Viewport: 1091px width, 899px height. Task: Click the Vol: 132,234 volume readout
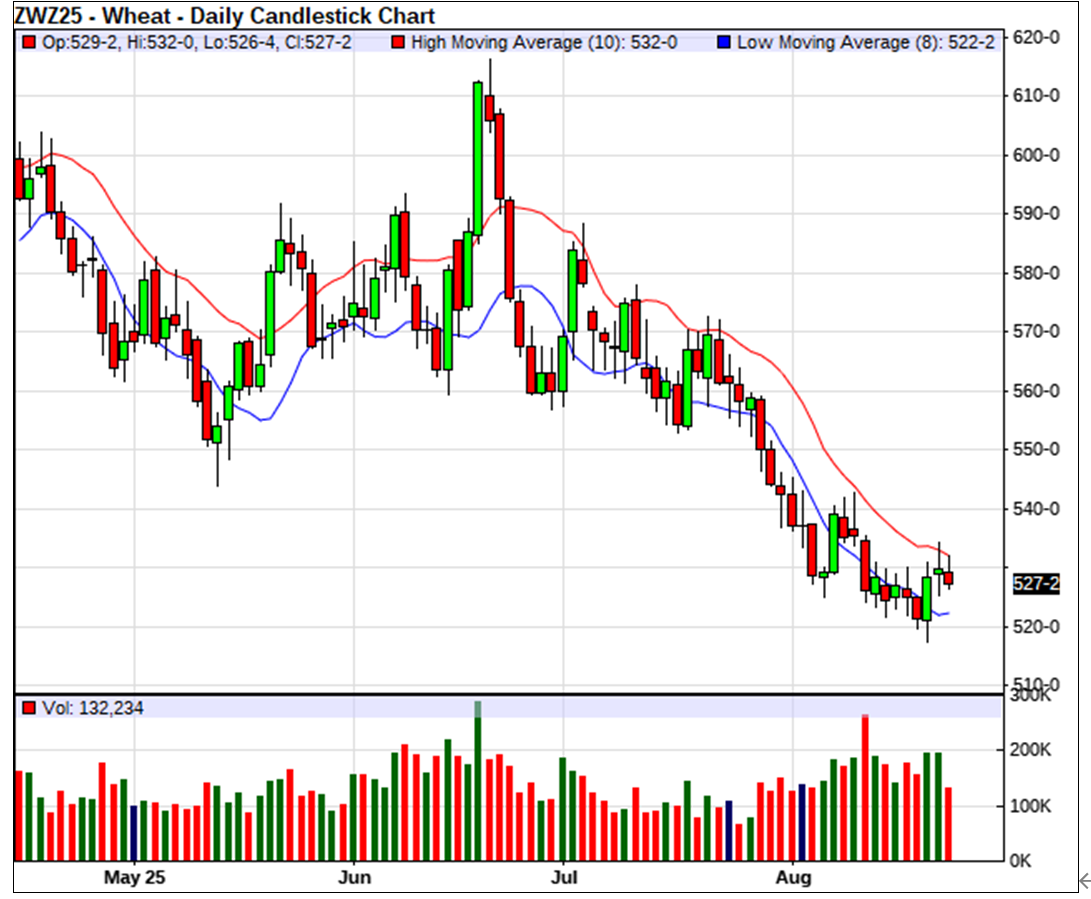pos(91,708)
